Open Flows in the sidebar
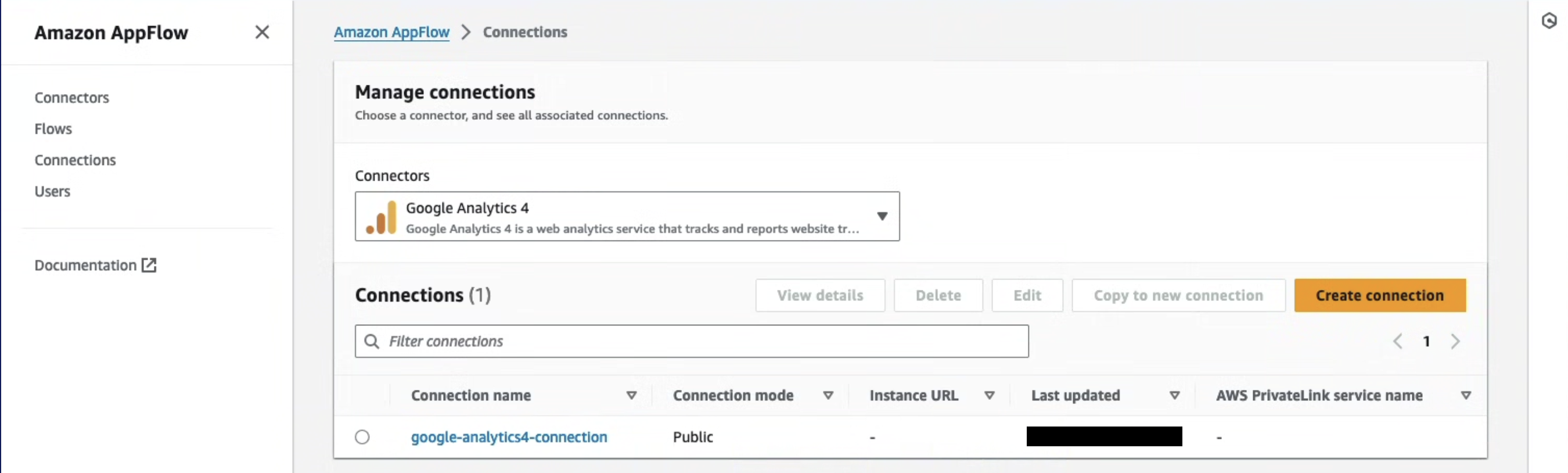 [x=53, y=129]
